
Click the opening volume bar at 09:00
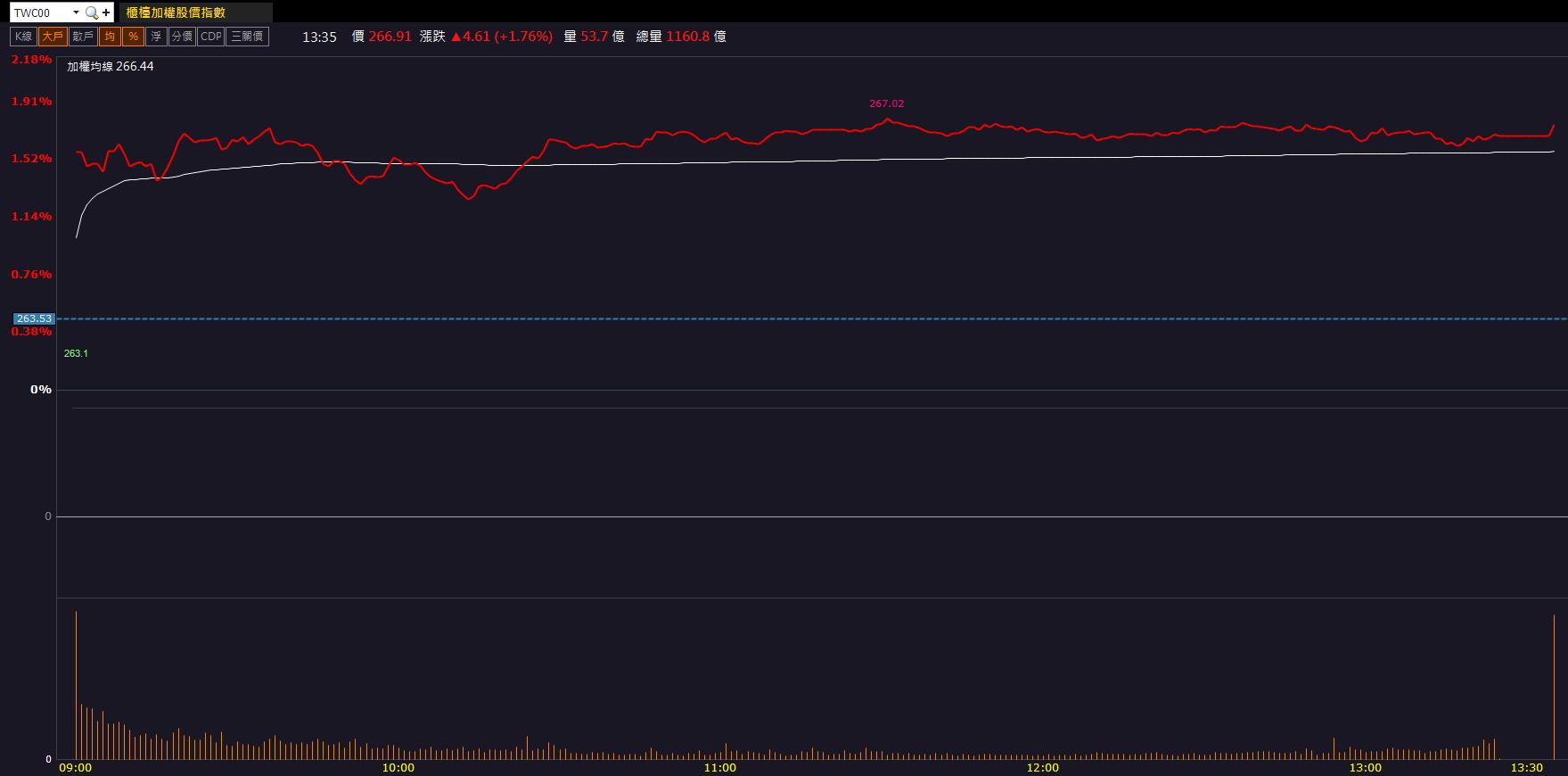(x=76, y=685)
